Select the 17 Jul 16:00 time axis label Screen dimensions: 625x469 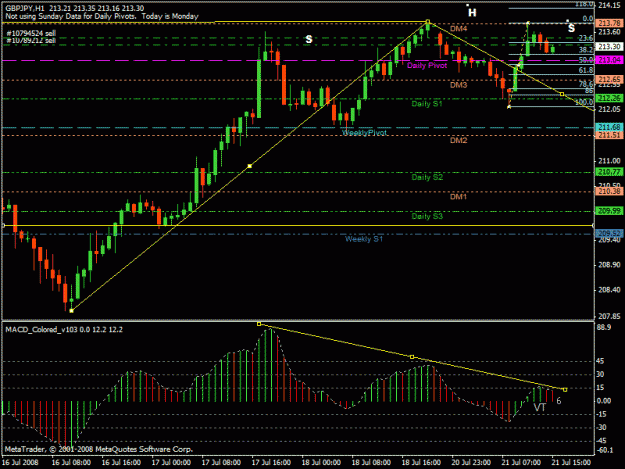coord(271,462)
